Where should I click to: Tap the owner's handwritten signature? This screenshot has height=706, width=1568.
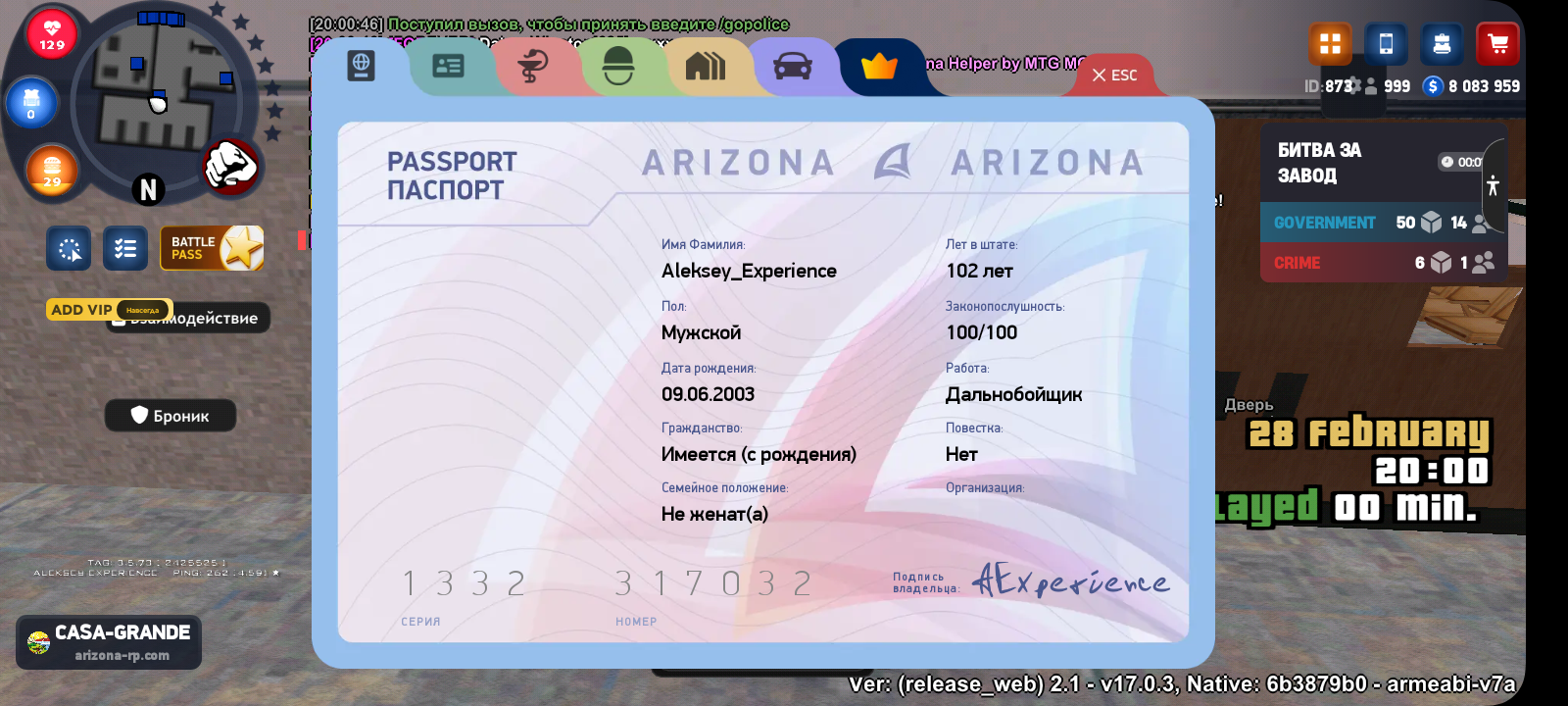1070,580
